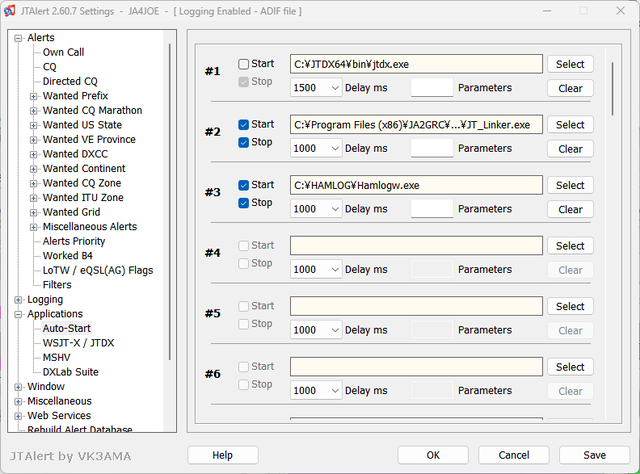Expand the Wanted Prefix node

(x=33, y=96)
